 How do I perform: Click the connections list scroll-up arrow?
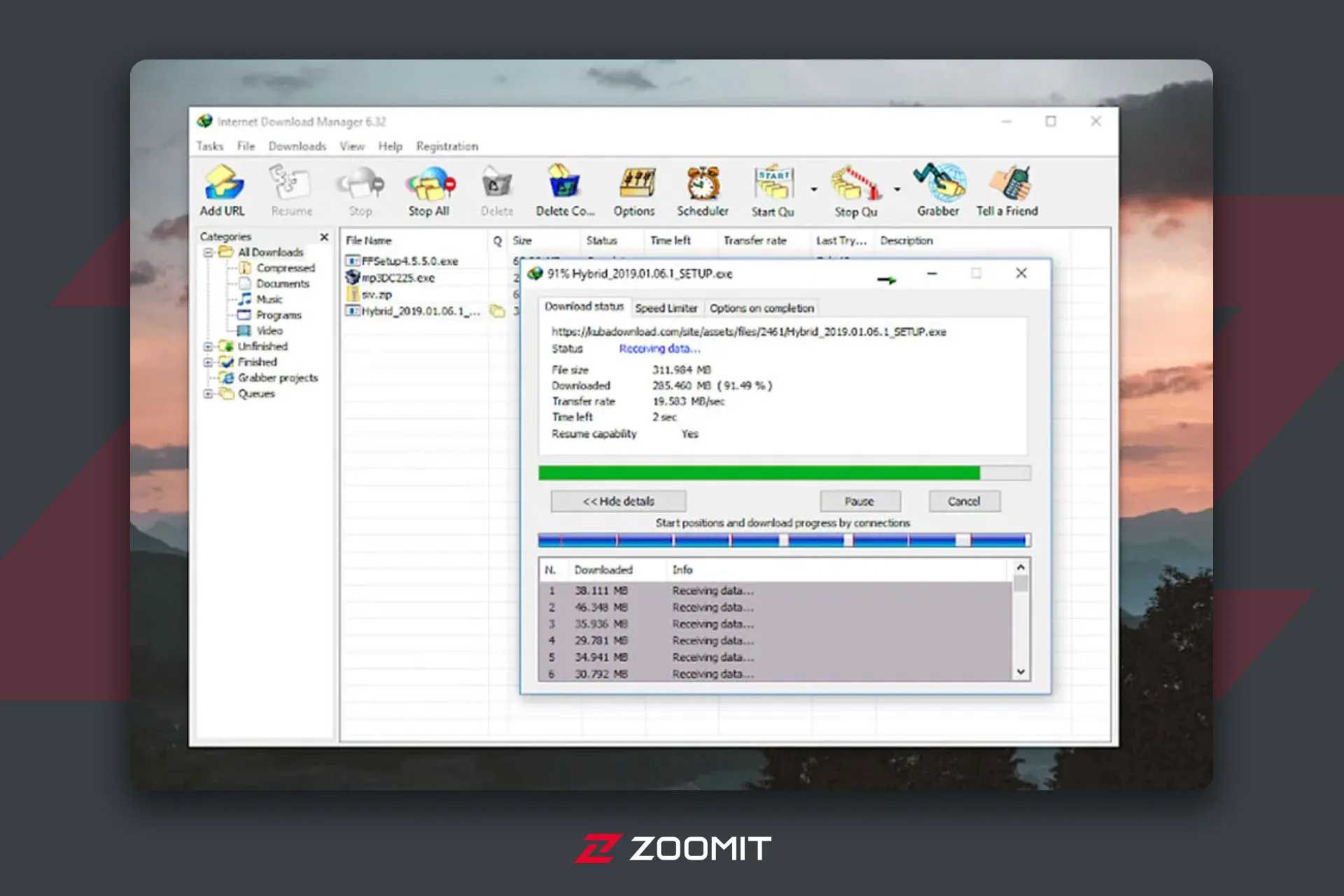pyautogui.click(x=1021, y=567)
